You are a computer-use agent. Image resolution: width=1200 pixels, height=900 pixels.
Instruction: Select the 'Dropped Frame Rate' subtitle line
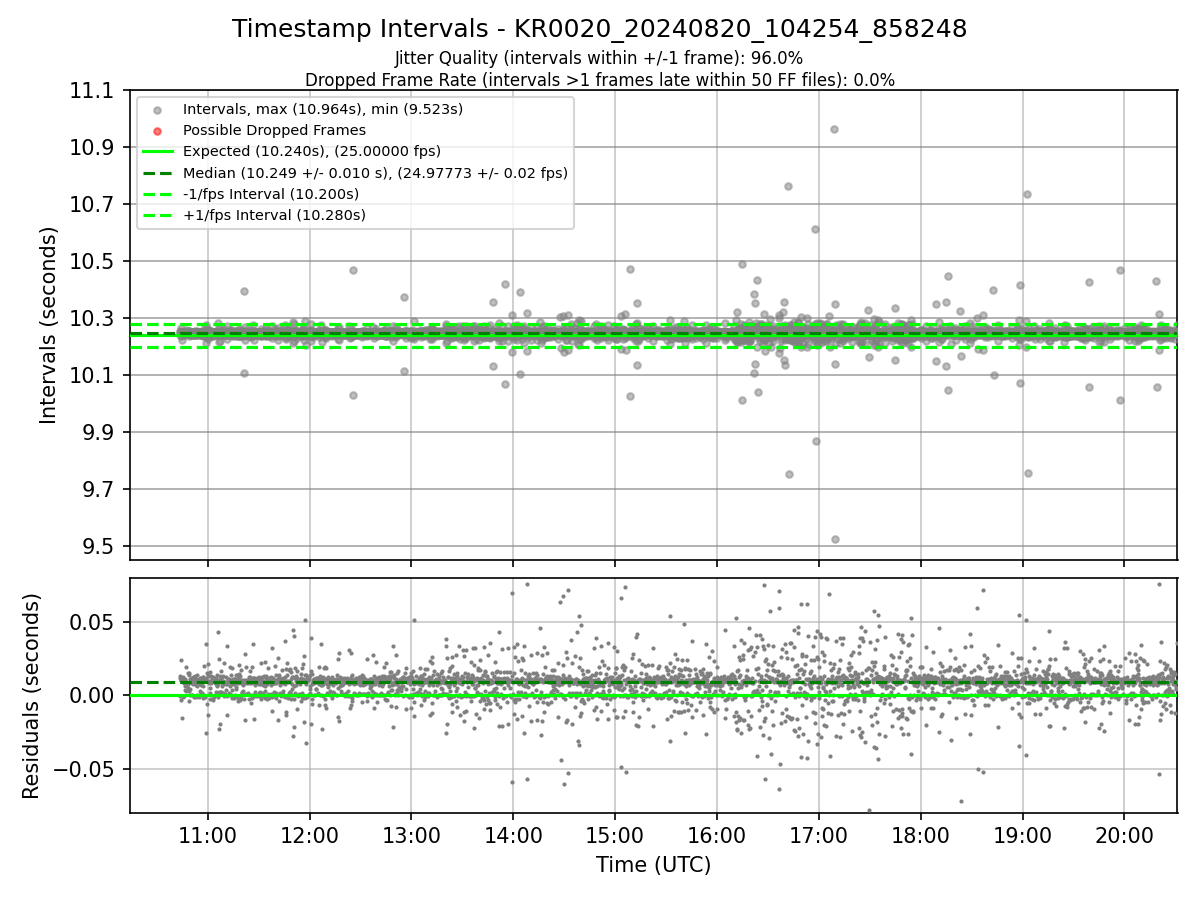(599, 80)
